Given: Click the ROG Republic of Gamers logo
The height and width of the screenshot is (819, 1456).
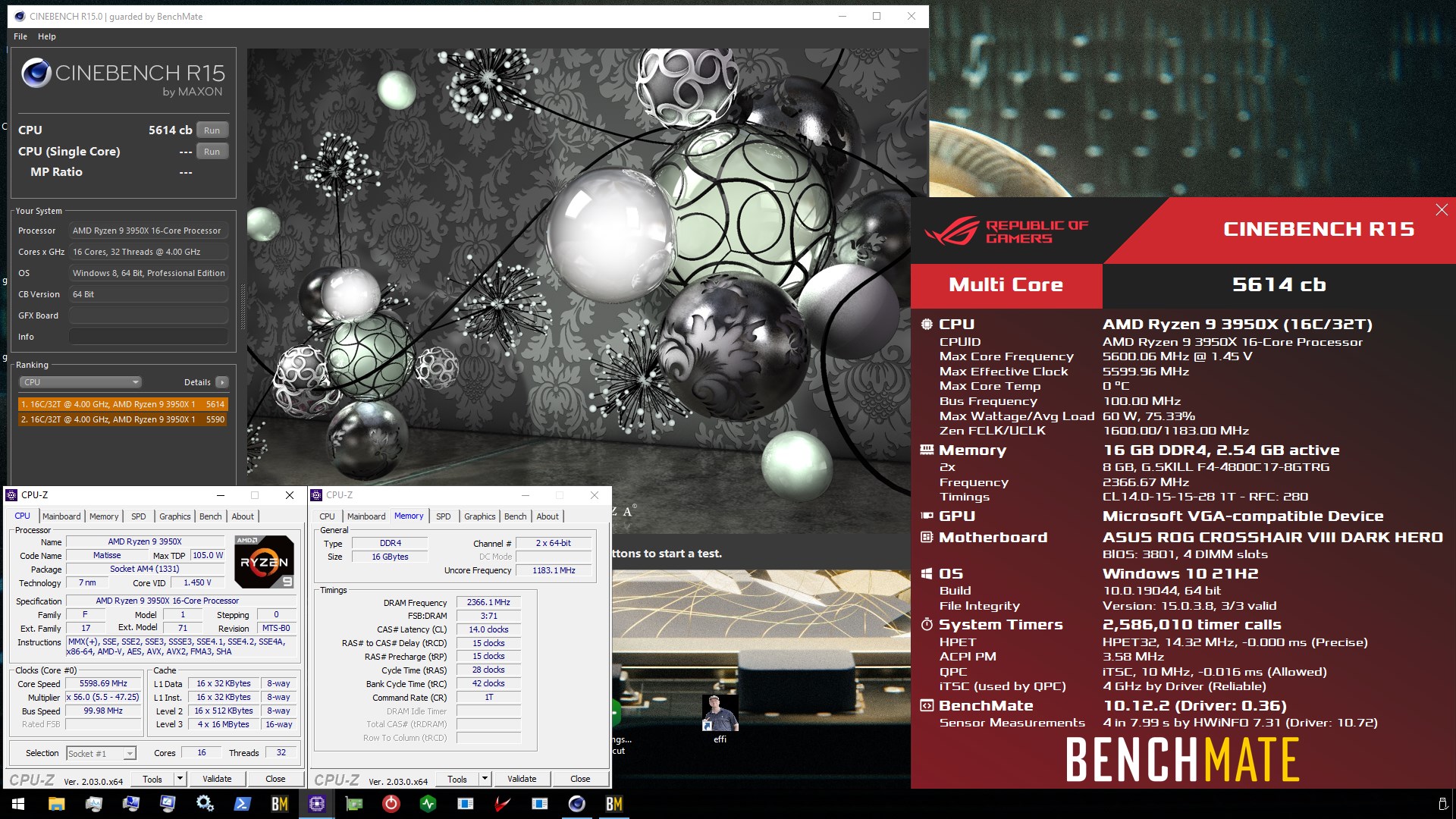Looking at the screenshot, I should (1006, 231).
